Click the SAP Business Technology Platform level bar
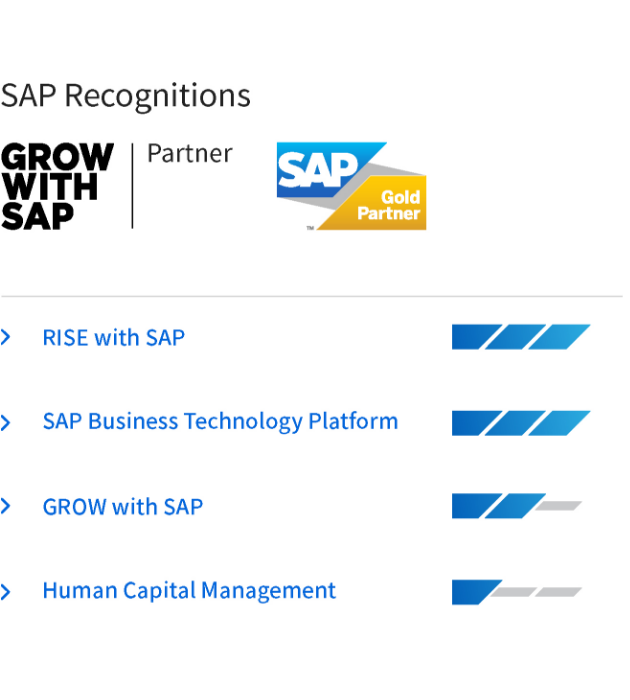The width and height of the screenshot is (630, 700). click(520, 423)
